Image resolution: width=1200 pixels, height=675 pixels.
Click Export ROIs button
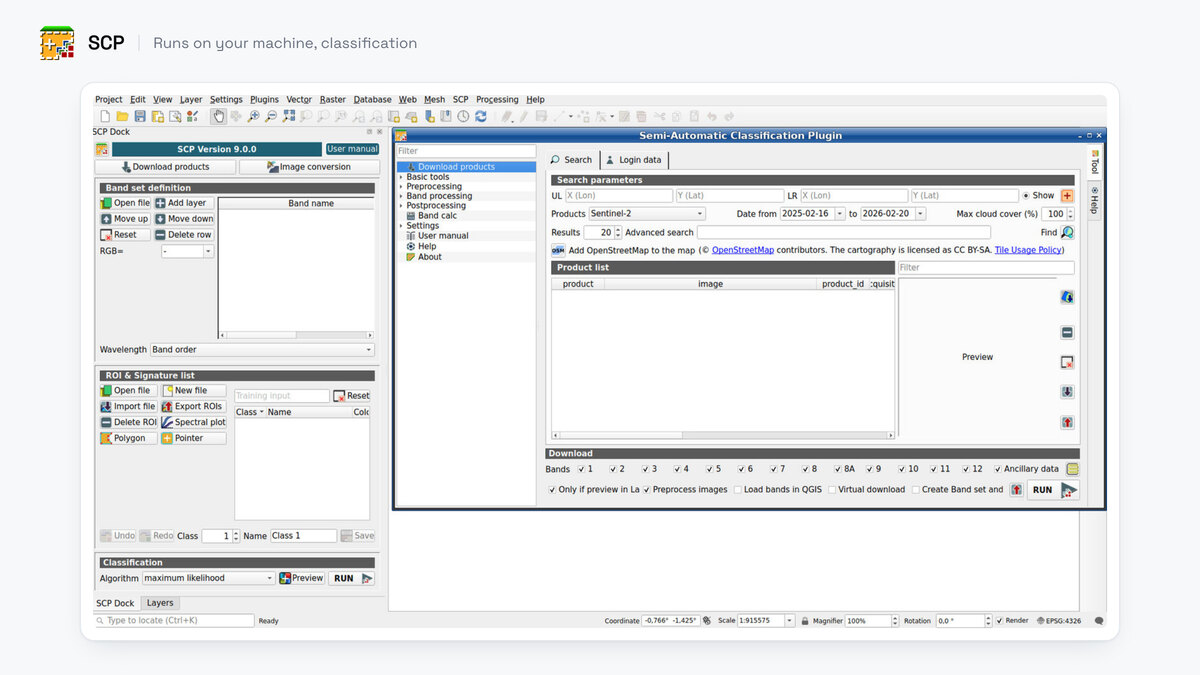pos(193,406)
